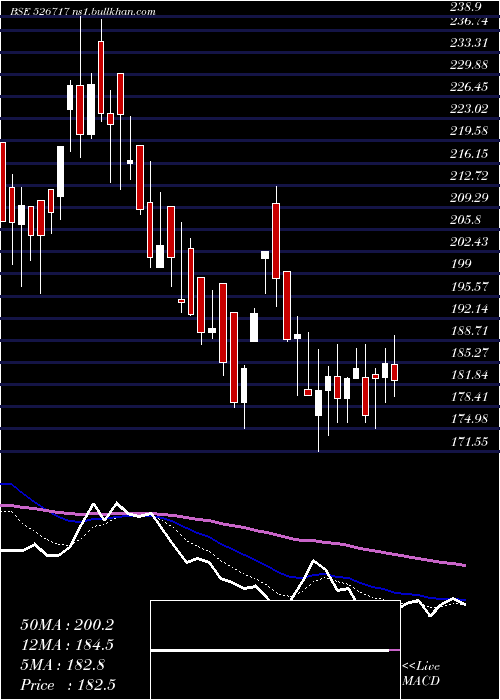Image resolution: width=500 pixels, height=700 pixels.
Task: Click the 209.29 price axis label
Action: pyautogui.click(x=468, y=198)
